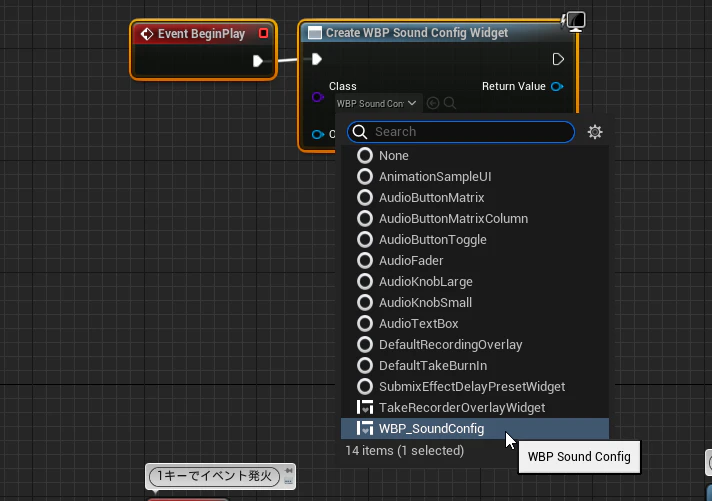Click the use selected asset arrow icon
712x501 pixels.
click(433, 104)
